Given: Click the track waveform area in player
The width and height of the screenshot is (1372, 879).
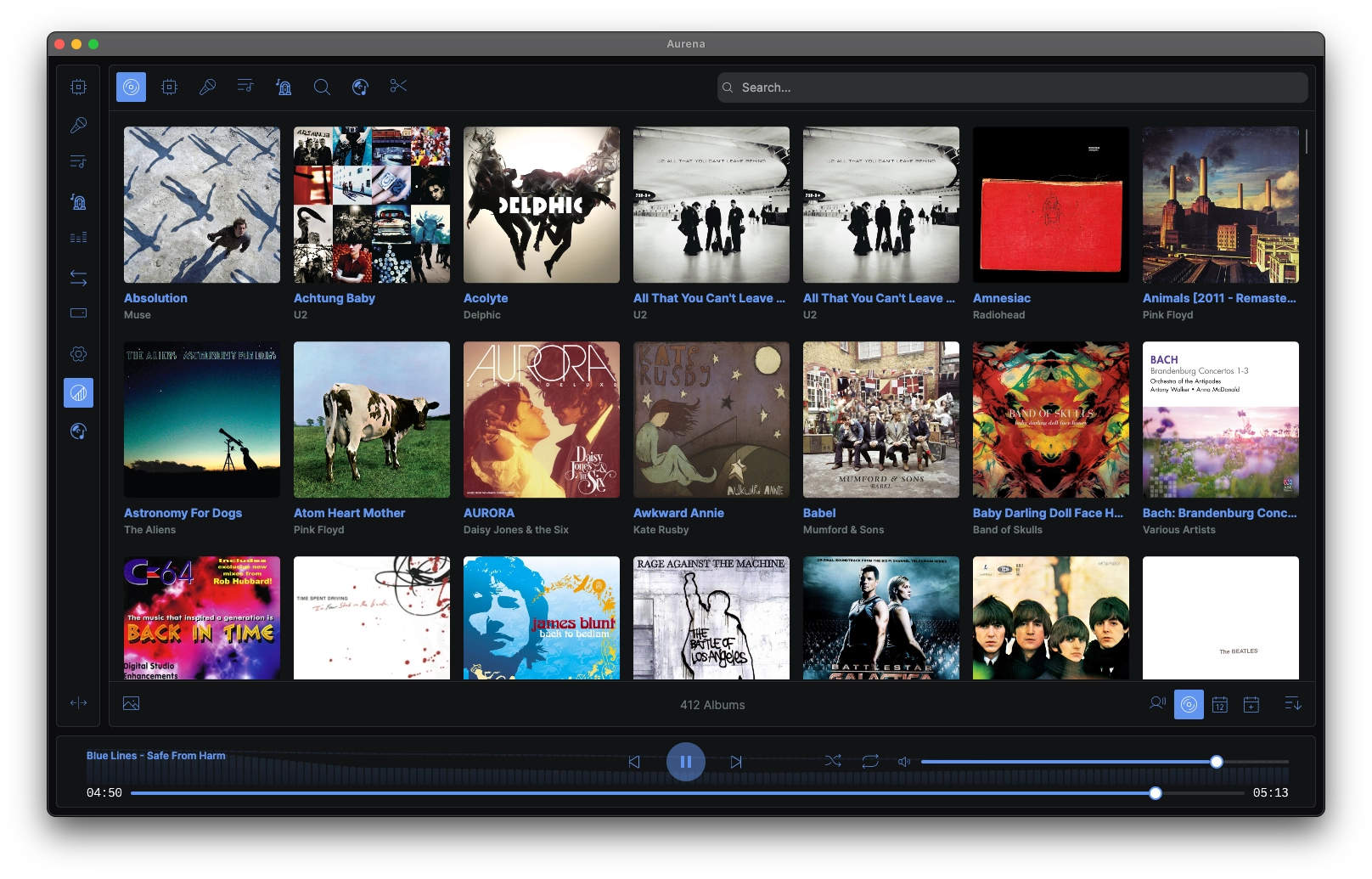Looking at the screenshot, I should (687, 767).
